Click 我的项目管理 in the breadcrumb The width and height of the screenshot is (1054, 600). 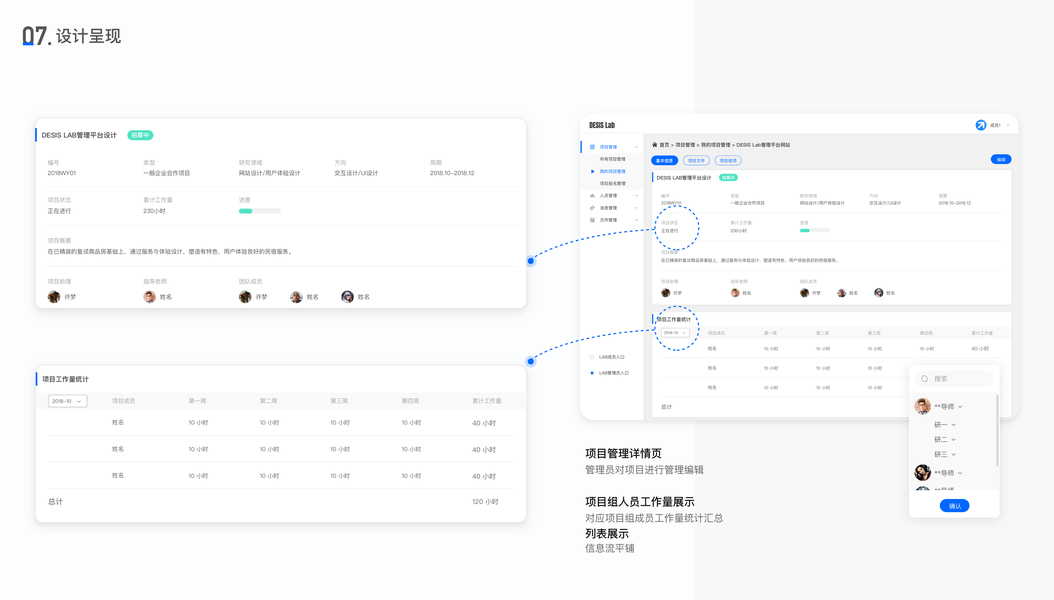point(715,145)
